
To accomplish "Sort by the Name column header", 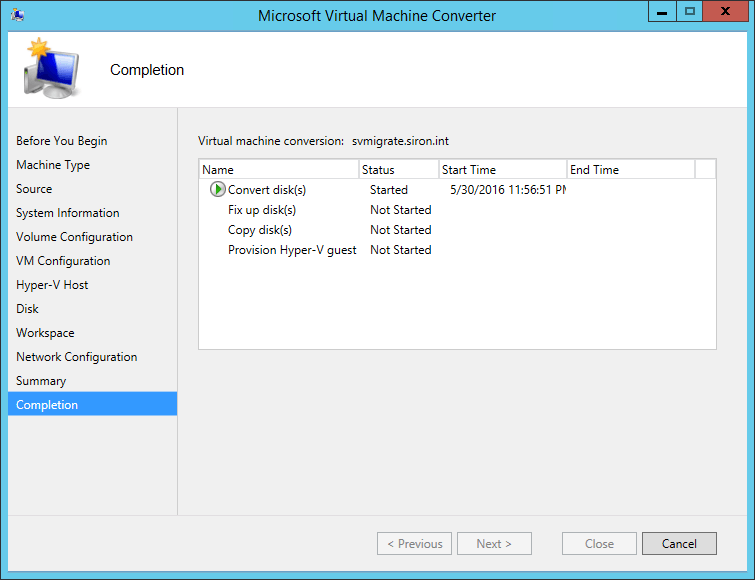I will click(x=279, y=169).
